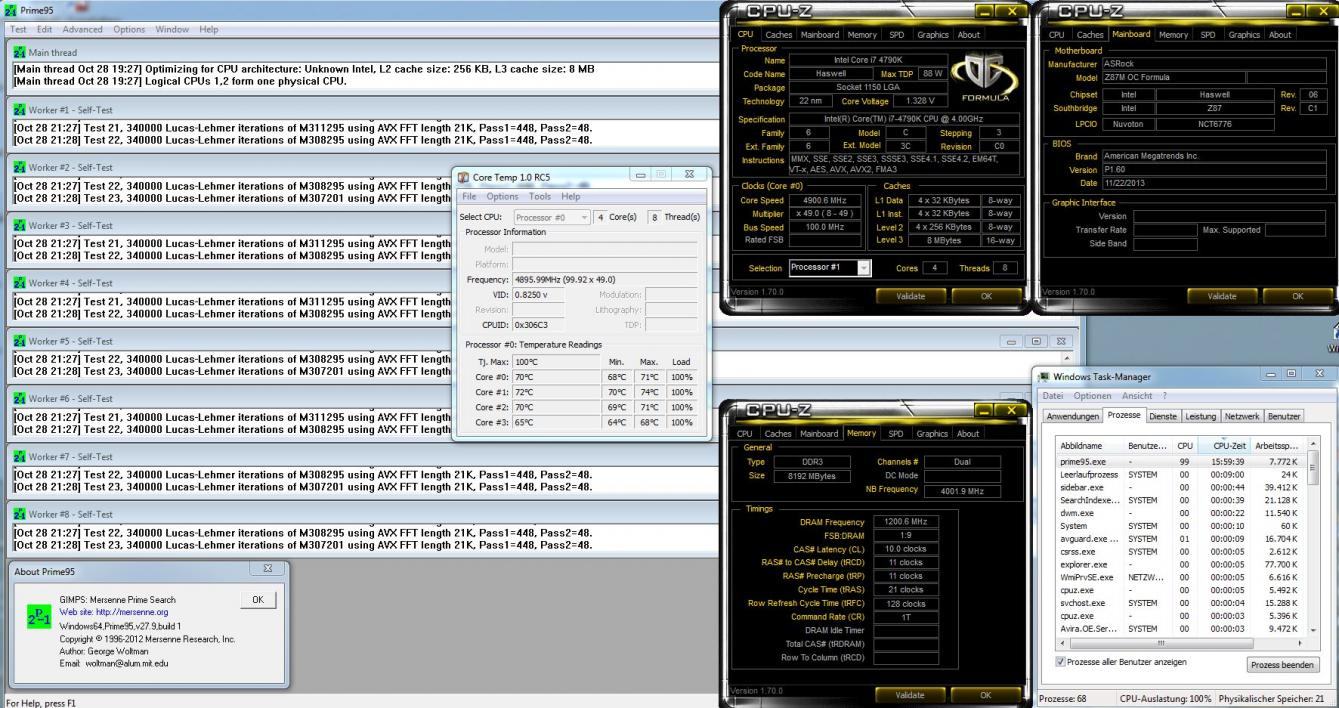Select the sidebar.exe process row
Screen dimensions: 1339x708
click(1180, 487)
